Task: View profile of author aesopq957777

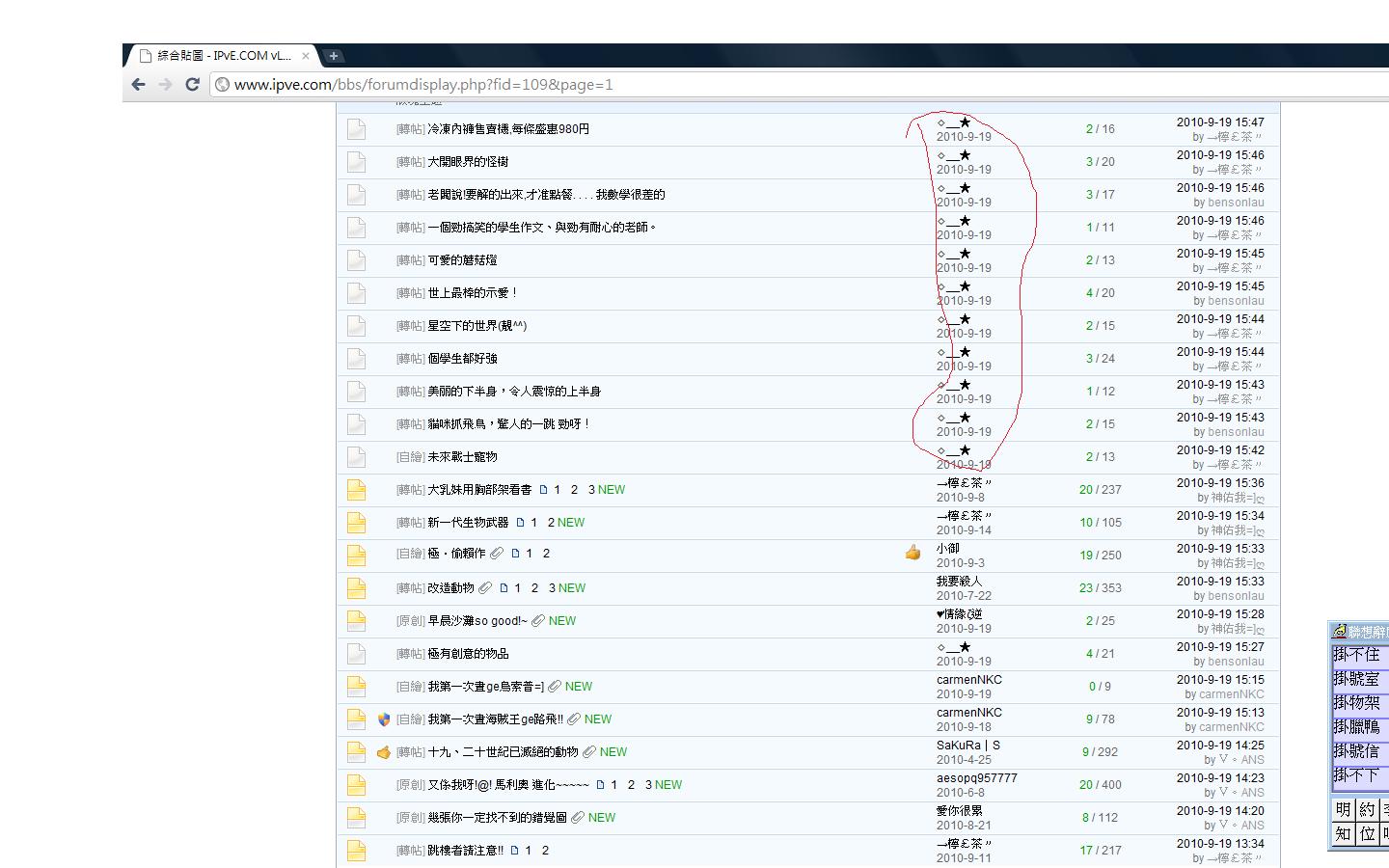Action: [976, 777]
